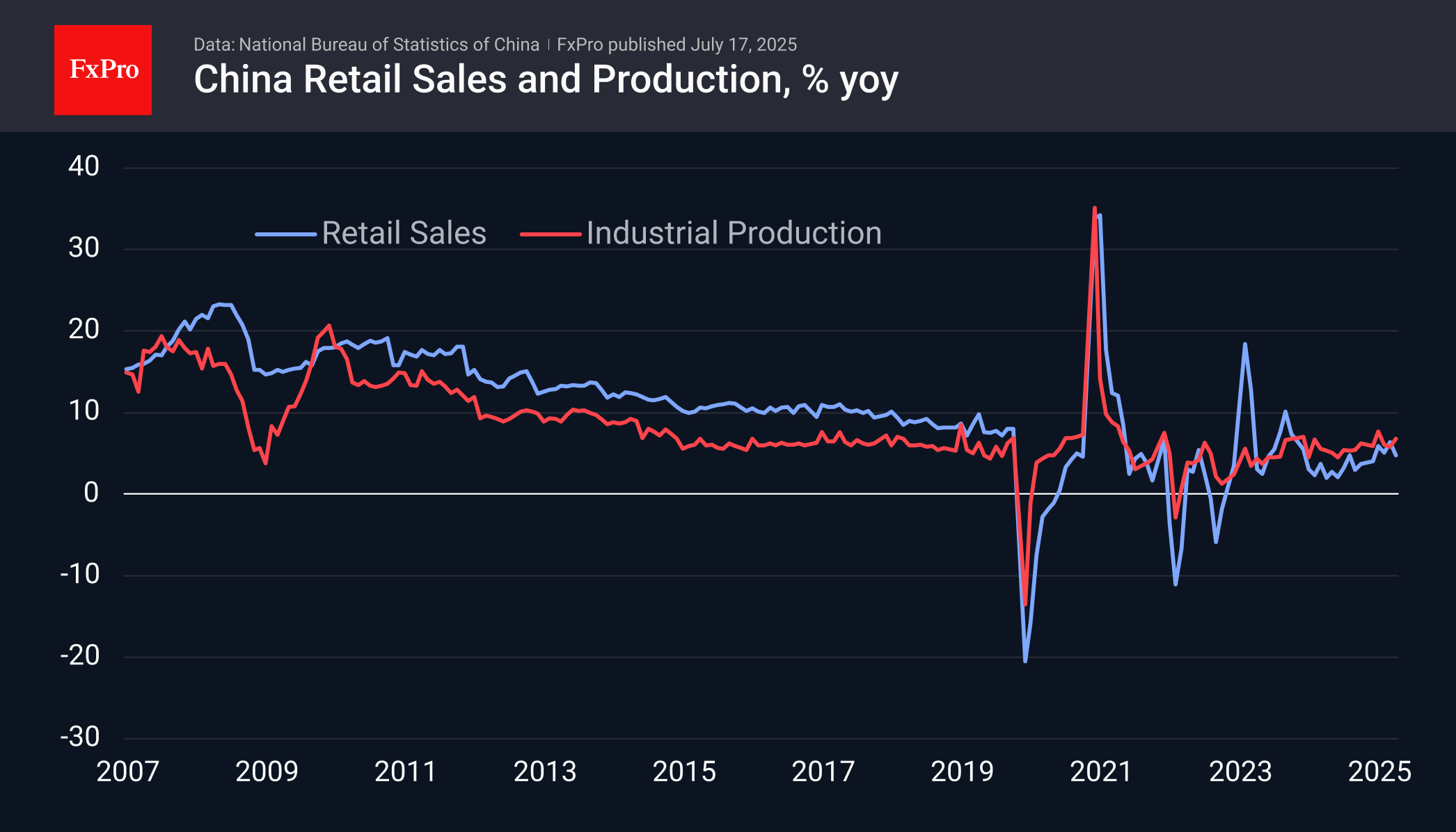Click the 2009 x-axis label
Viewport: 1456px width, 832px height.
[x=267, y=771]
